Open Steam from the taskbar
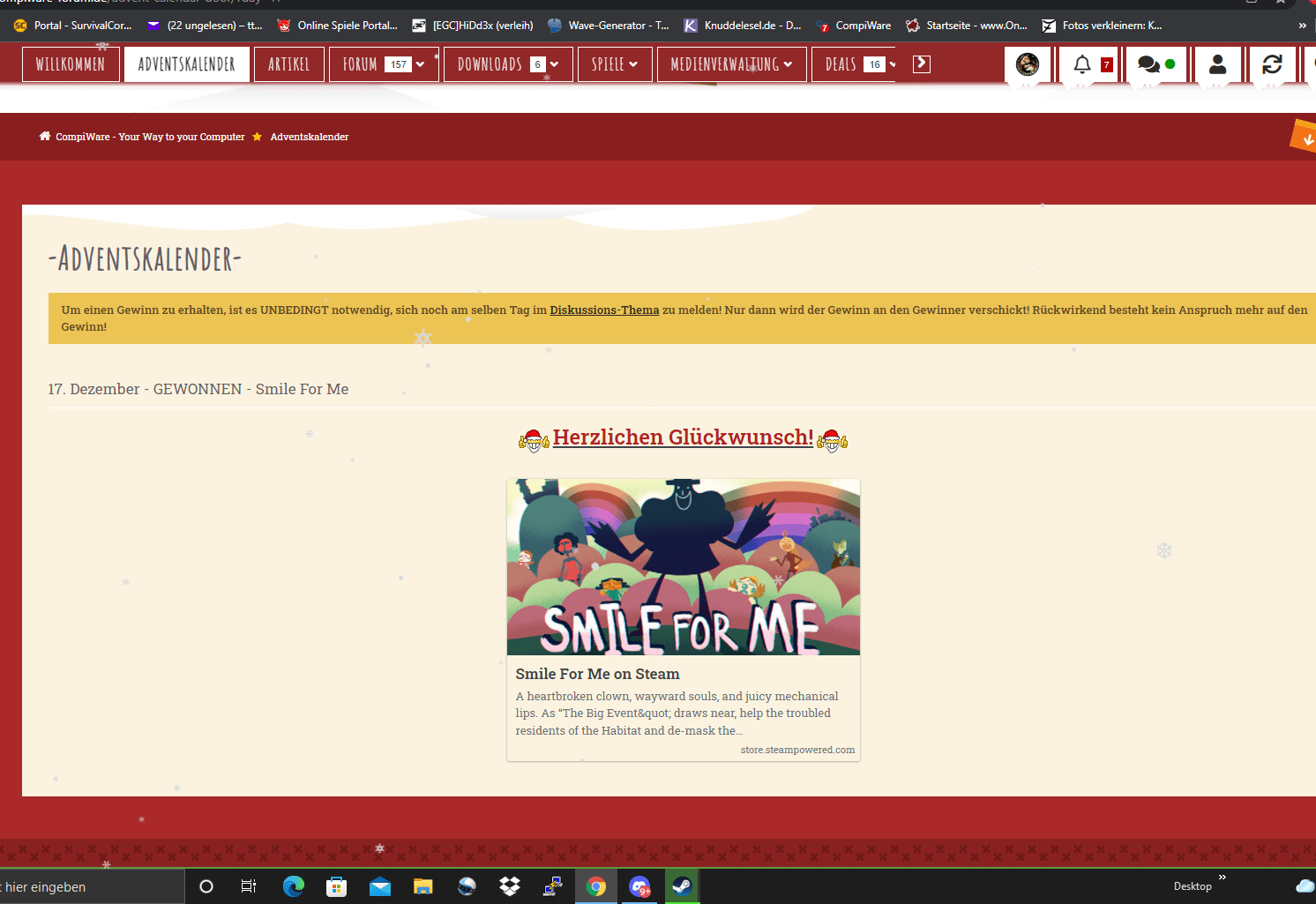 coord(682,886)
